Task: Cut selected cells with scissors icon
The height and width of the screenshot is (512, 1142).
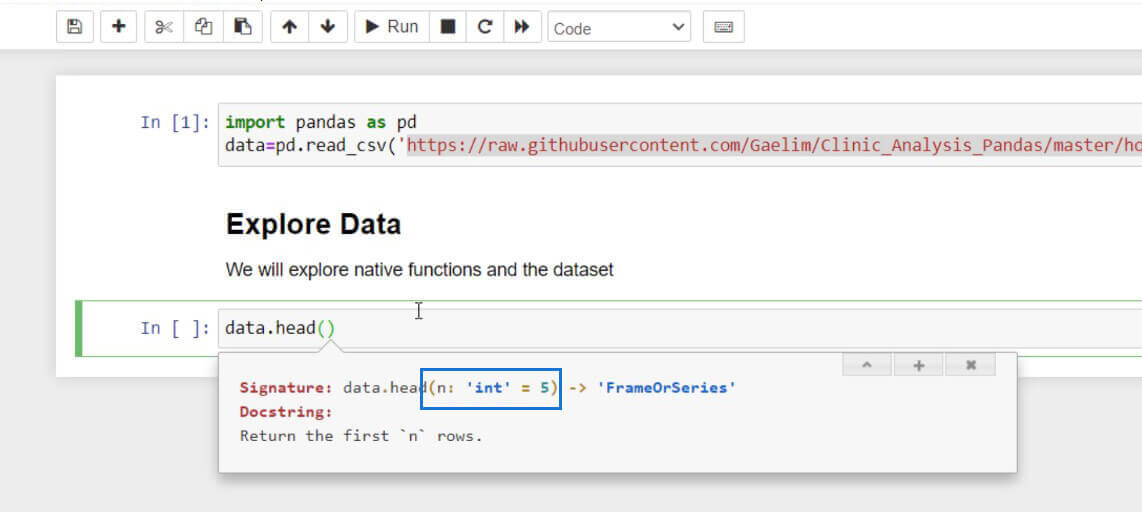Action: coord(164,27)
